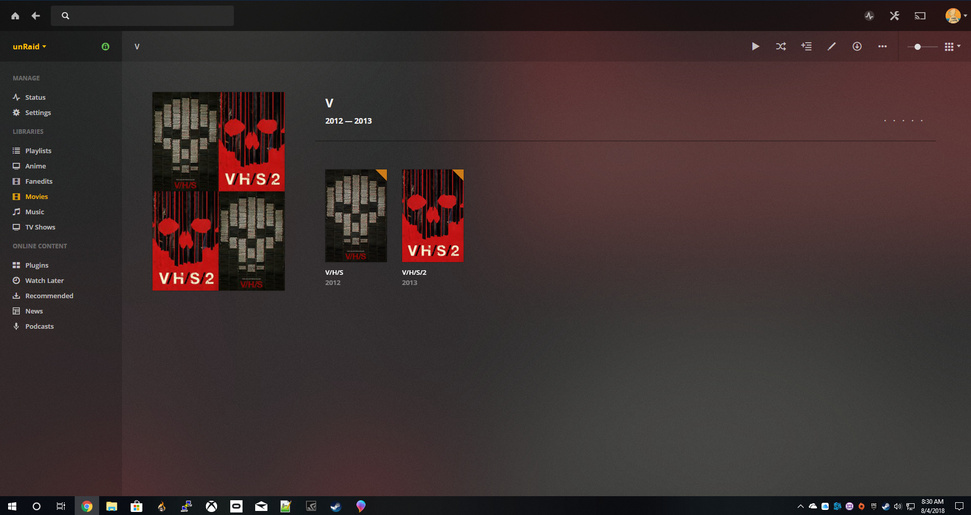This screenshot has width=971, height=515.
Task: Click the green secure connection icon
Action: pos(105,46)
